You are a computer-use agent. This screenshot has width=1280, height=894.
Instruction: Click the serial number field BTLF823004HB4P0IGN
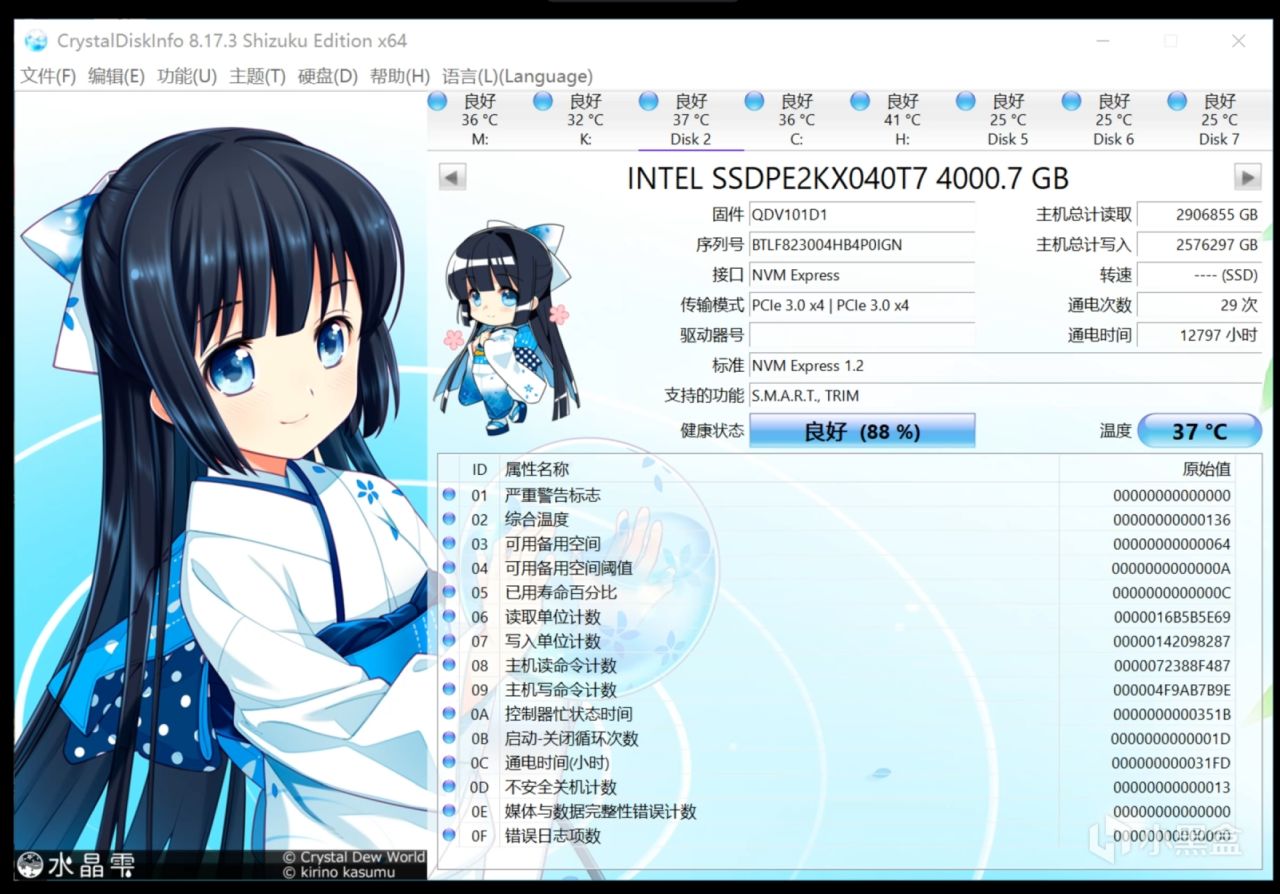[x=862, y=244]
